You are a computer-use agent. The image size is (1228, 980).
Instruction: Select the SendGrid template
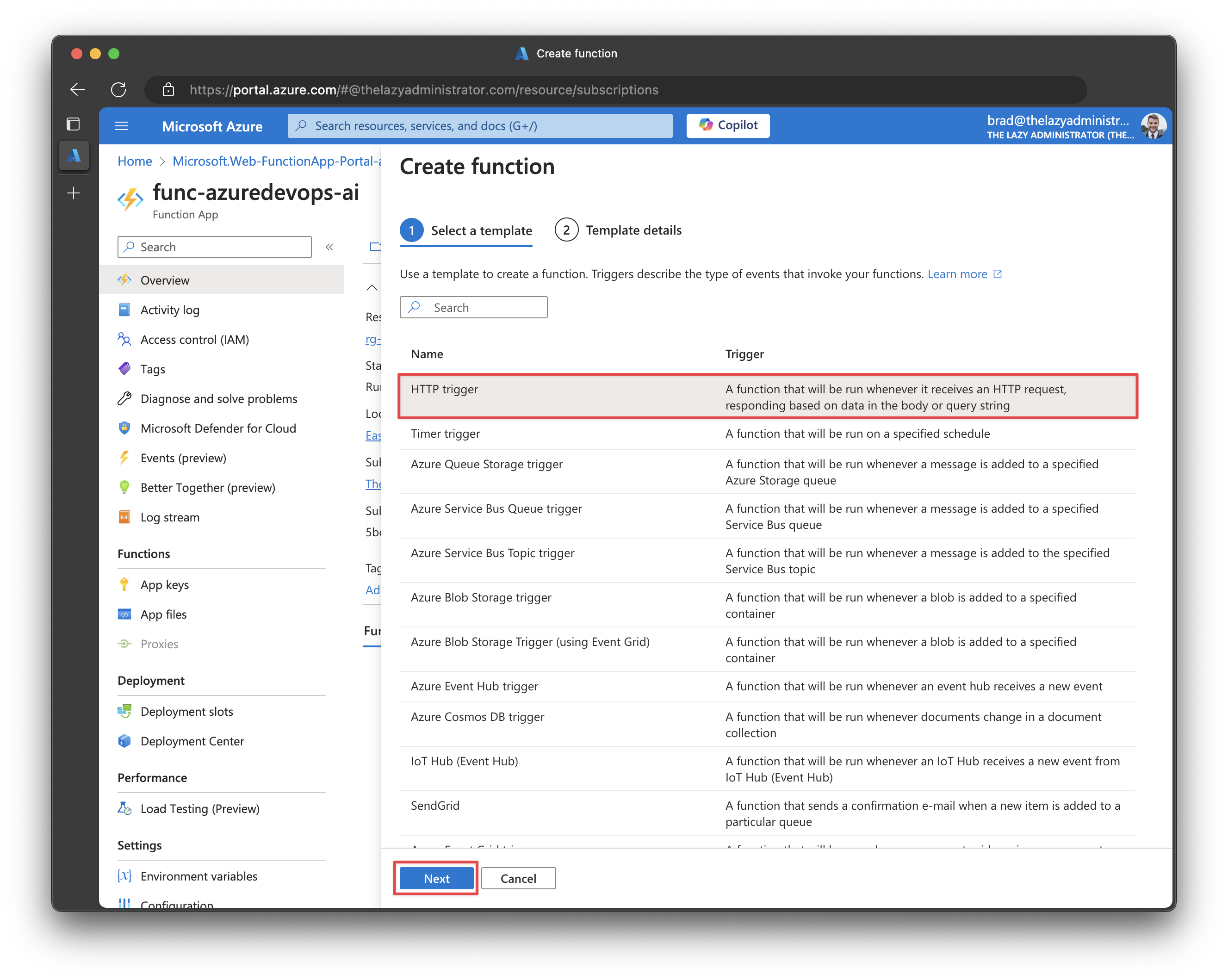pos(767,814)
